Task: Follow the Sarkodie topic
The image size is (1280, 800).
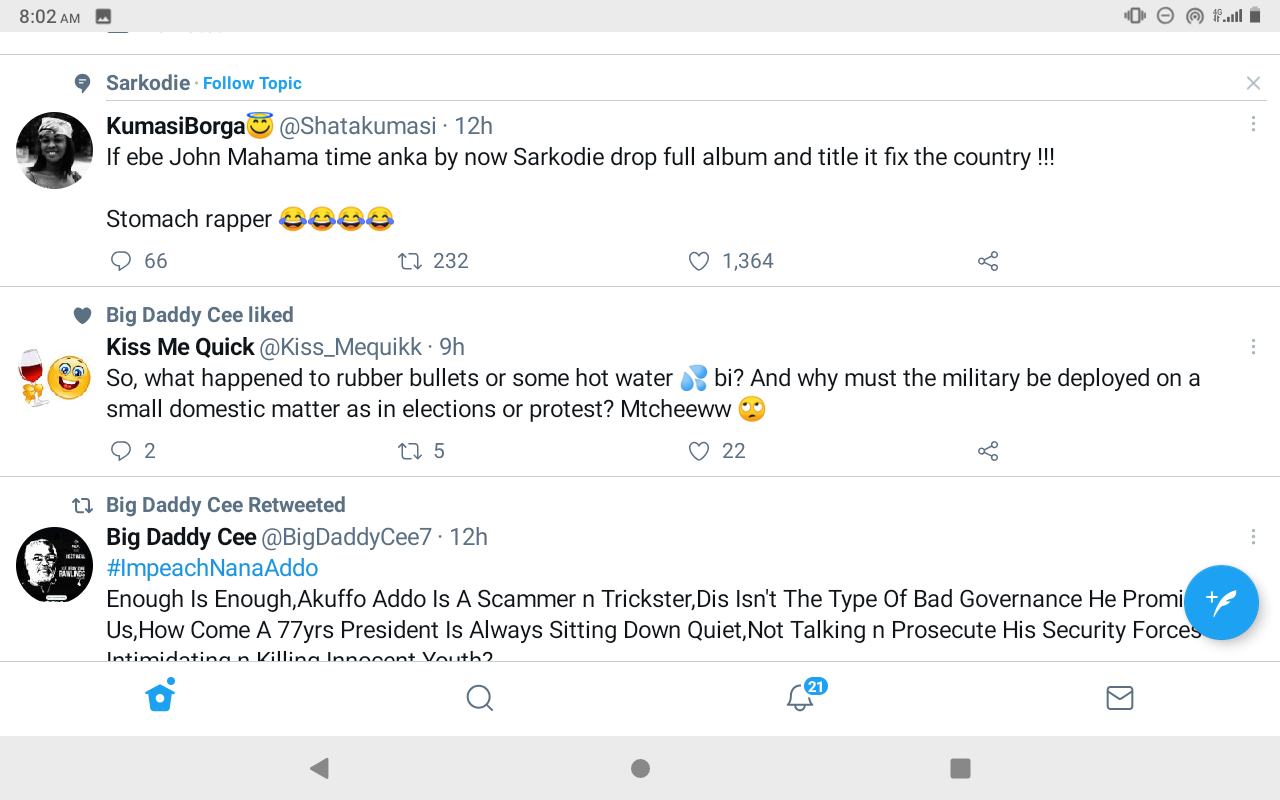Action: click(252, 83)
